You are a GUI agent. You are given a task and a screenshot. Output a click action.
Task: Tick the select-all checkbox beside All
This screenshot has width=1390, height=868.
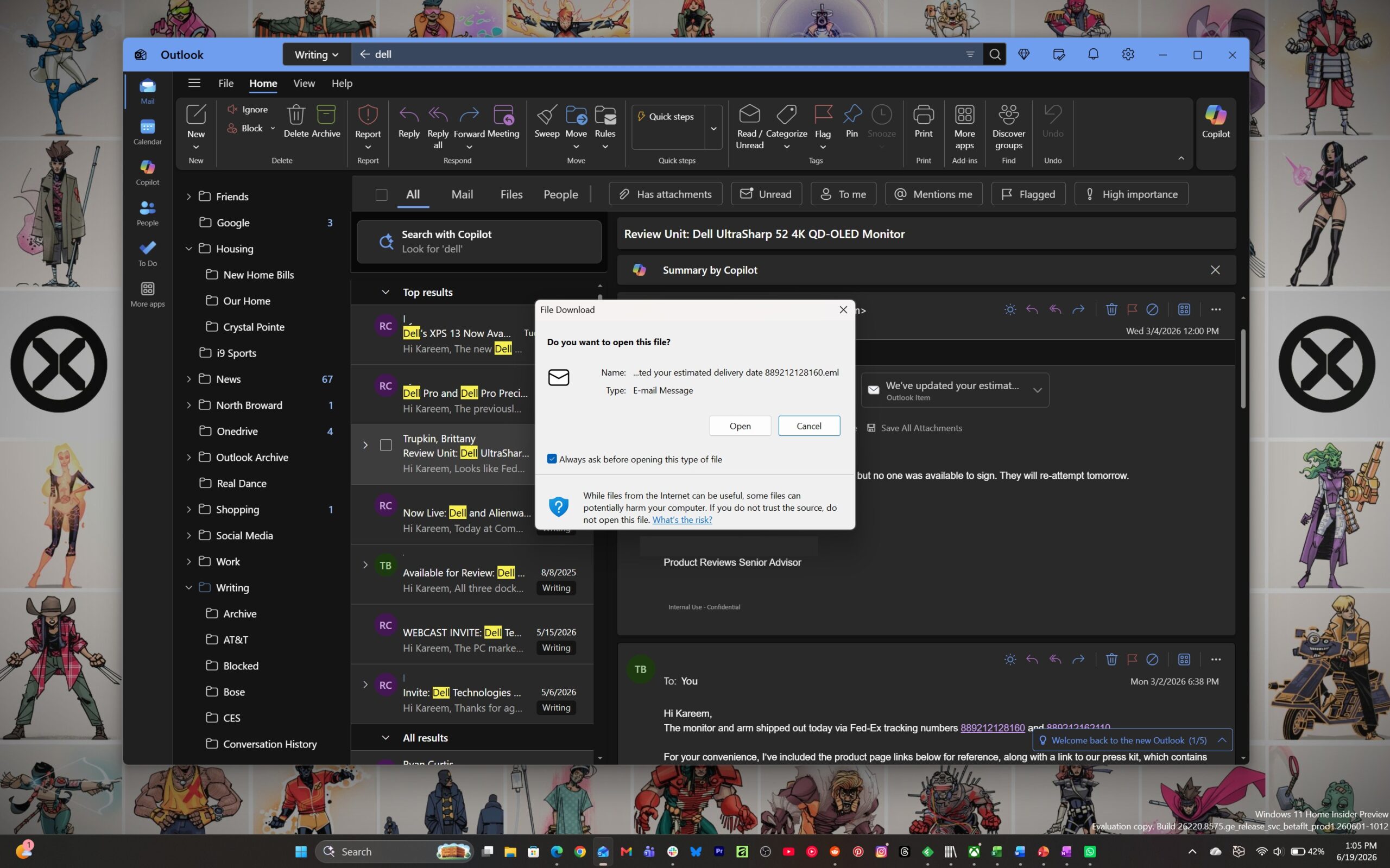coord(381,195)
